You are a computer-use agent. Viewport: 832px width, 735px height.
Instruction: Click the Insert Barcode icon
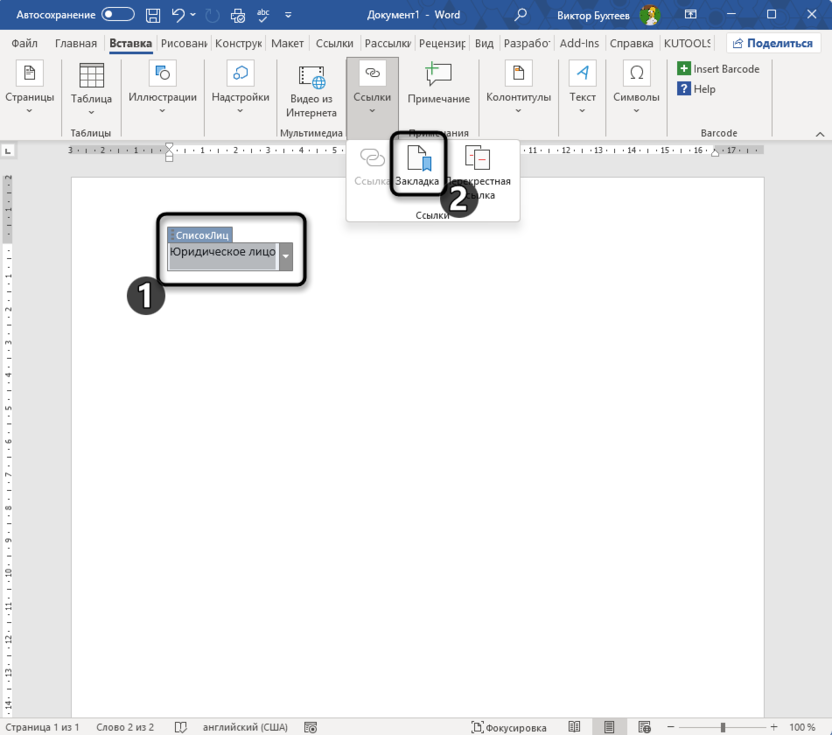pyautogui.click(x=717, y=68)
